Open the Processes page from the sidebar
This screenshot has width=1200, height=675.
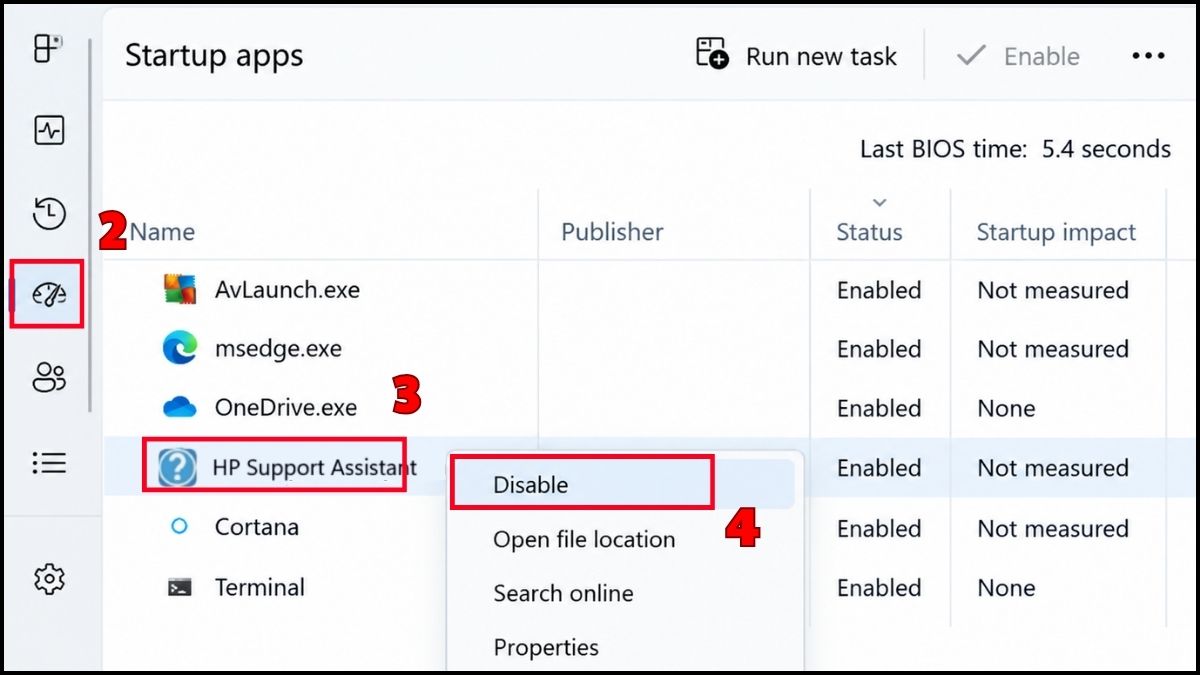pyautogui.click(x=49, y=48)
